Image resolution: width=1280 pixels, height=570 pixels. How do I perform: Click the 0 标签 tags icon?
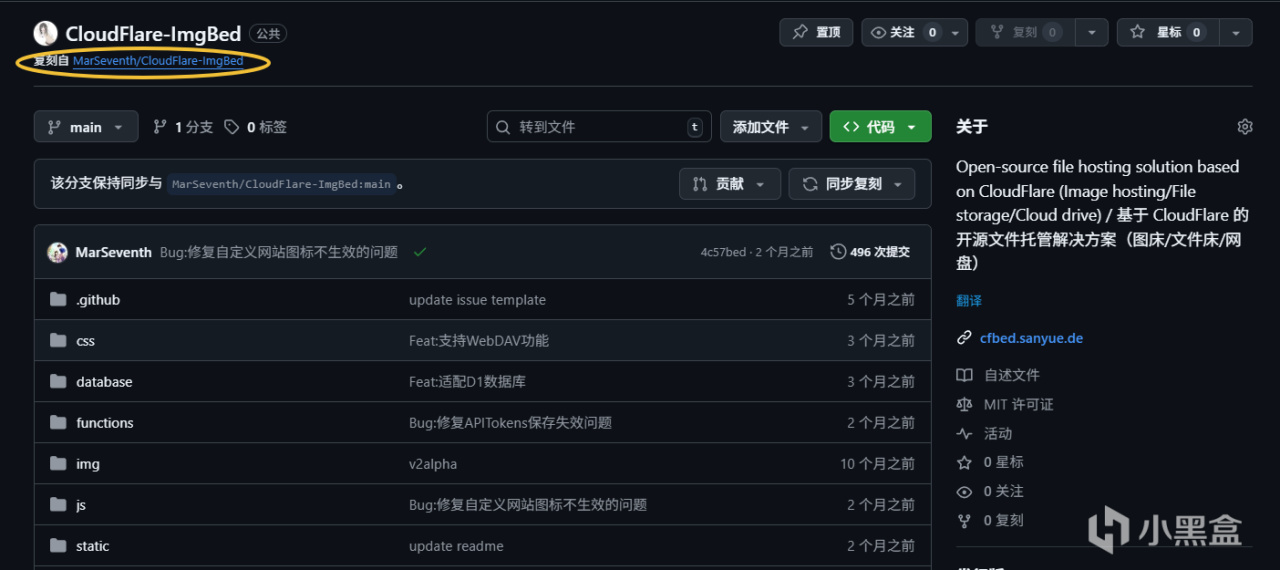[x=232, y=127]
